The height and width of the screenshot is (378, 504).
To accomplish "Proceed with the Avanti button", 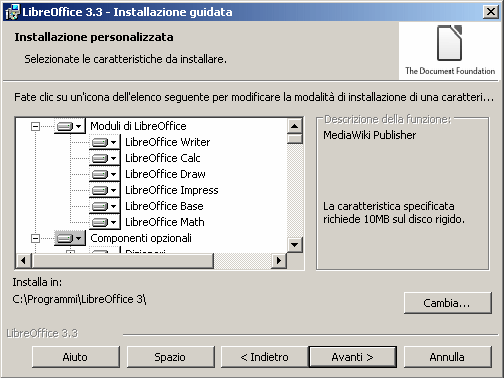I will [x=353, y=357].
